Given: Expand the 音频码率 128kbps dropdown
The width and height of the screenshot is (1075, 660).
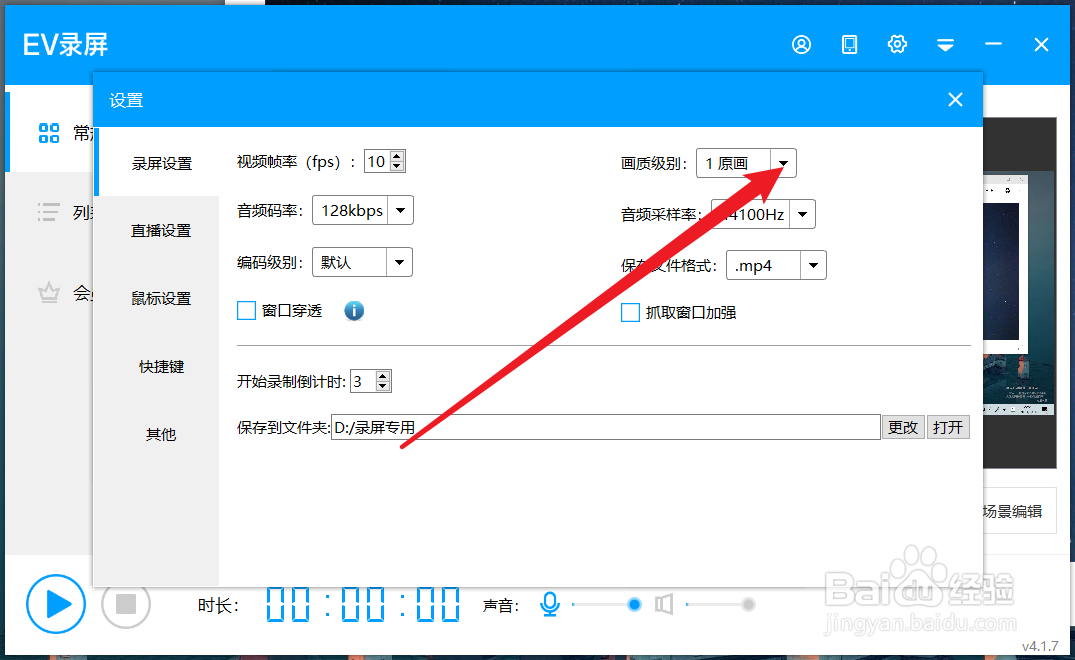Looking at the screenshot, I should click(400, 210).
